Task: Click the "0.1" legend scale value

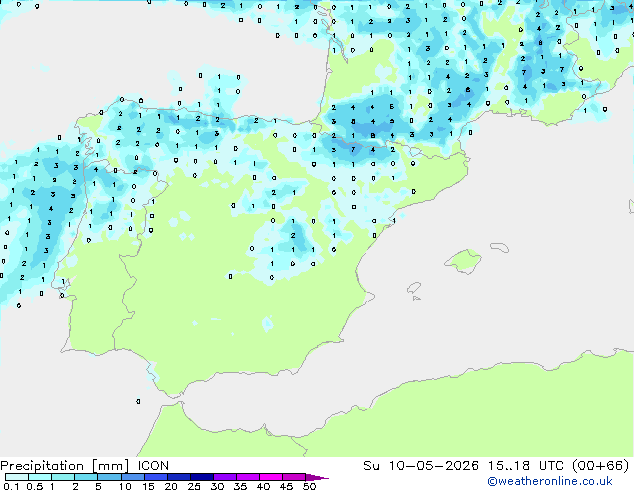Action: (x=11, y=486)
